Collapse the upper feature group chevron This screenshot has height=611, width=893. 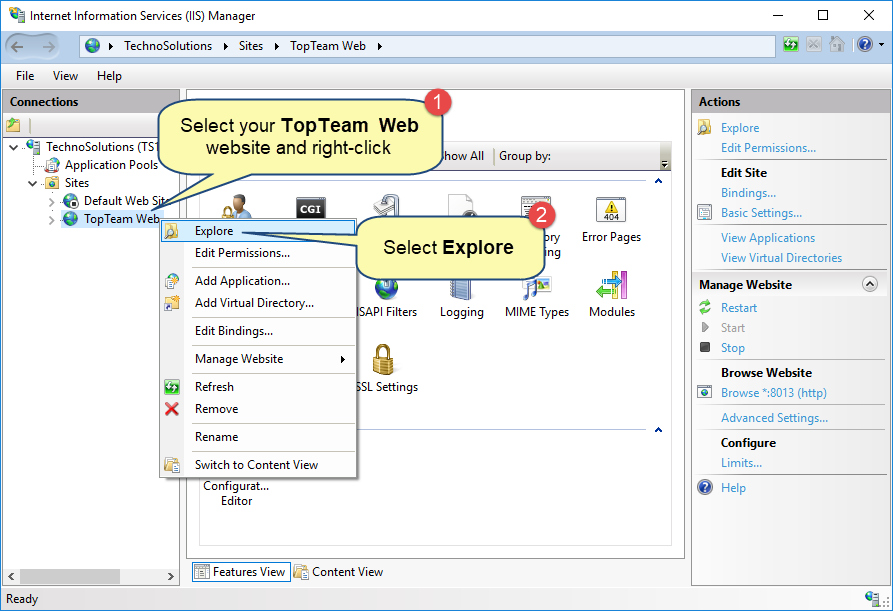[x=658, y=181]
